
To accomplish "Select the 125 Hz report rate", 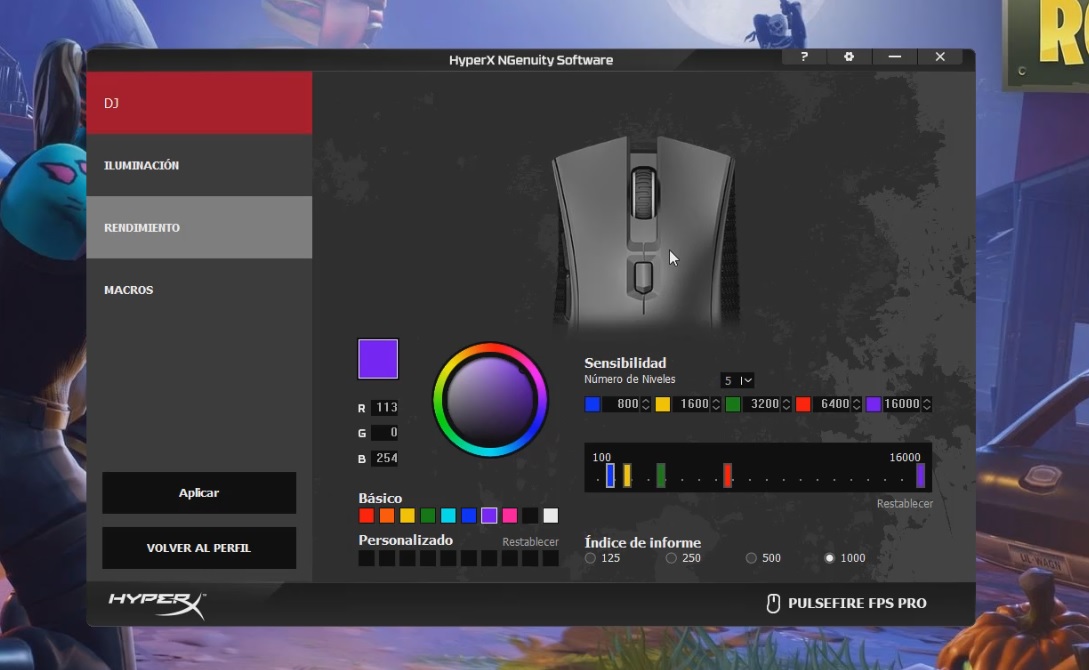I will 590,558.
